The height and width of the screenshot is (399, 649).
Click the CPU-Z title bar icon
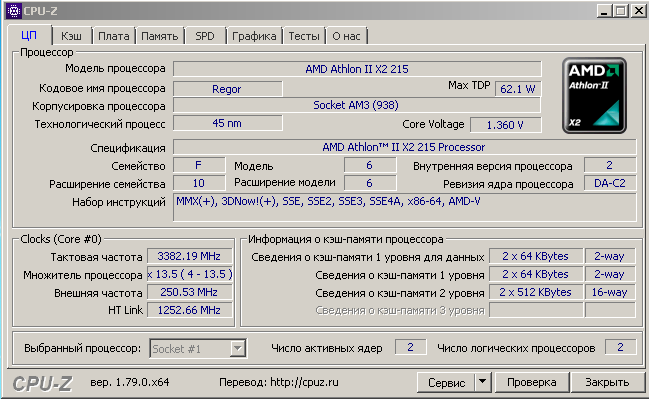click(x=14, y=11)
